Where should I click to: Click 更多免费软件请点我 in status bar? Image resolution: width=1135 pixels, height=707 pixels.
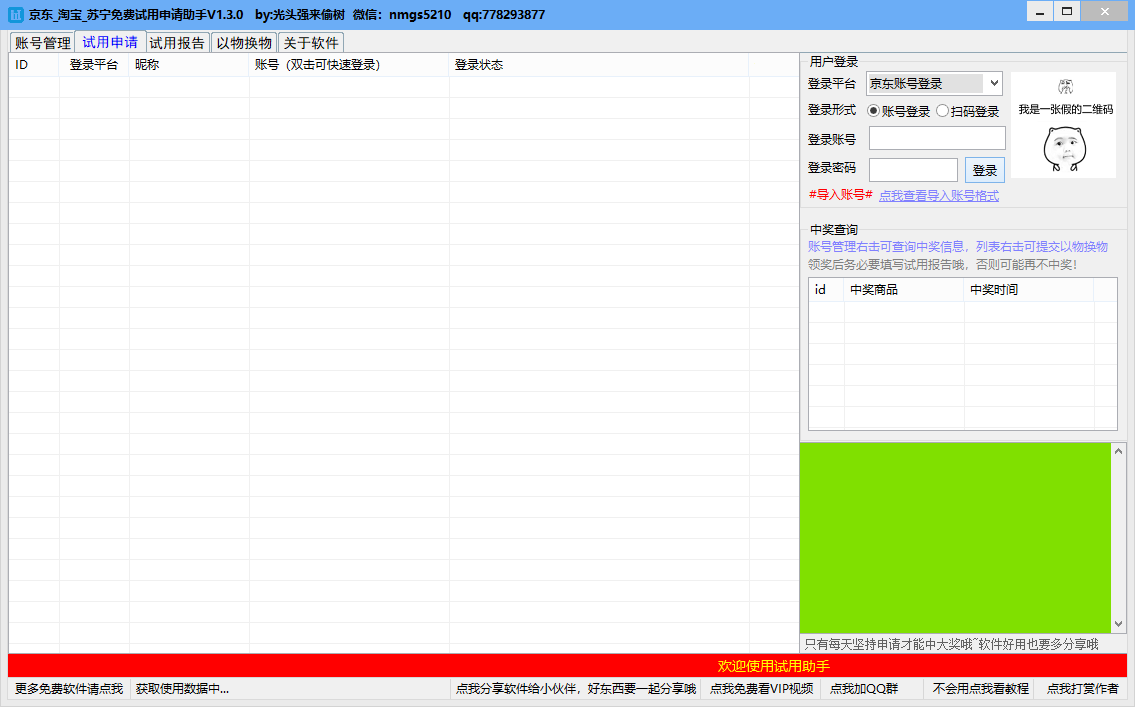pos(69,688)
